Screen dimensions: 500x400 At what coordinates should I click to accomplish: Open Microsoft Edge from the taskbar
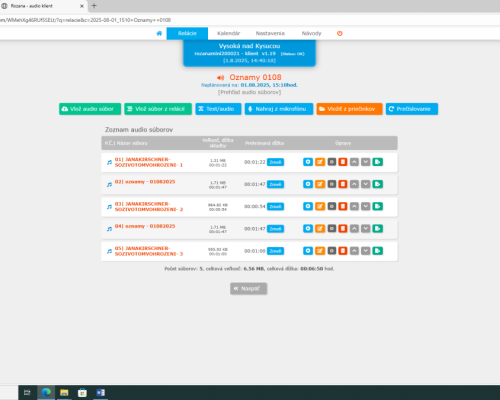46,392
